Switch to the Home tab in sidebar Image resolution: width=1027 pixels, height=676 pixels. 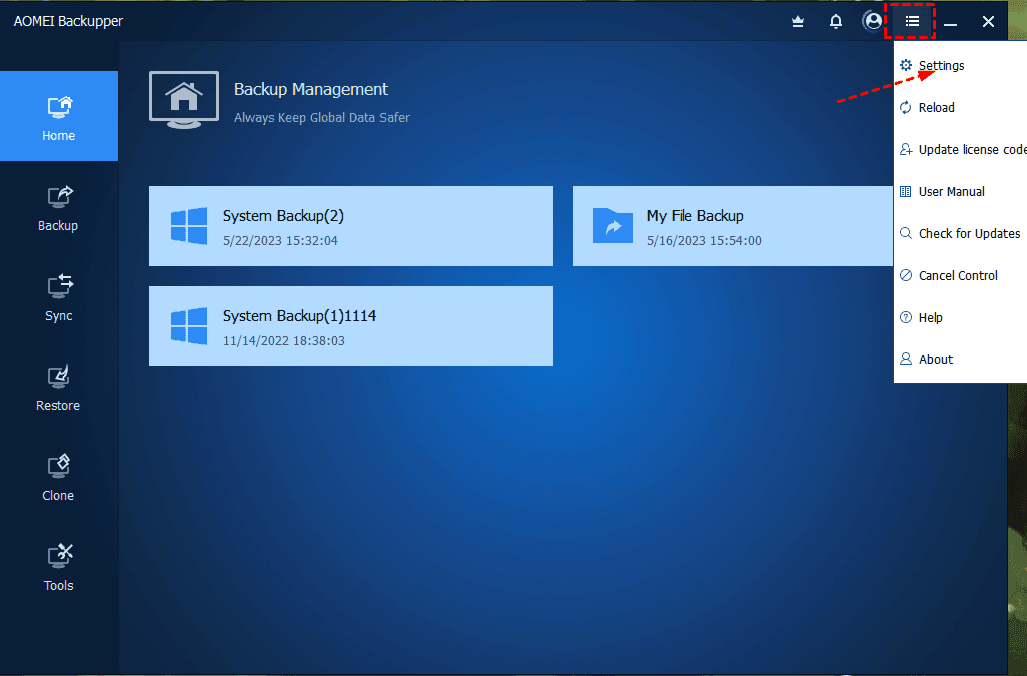pyautogui.click(x=58, y=118)
